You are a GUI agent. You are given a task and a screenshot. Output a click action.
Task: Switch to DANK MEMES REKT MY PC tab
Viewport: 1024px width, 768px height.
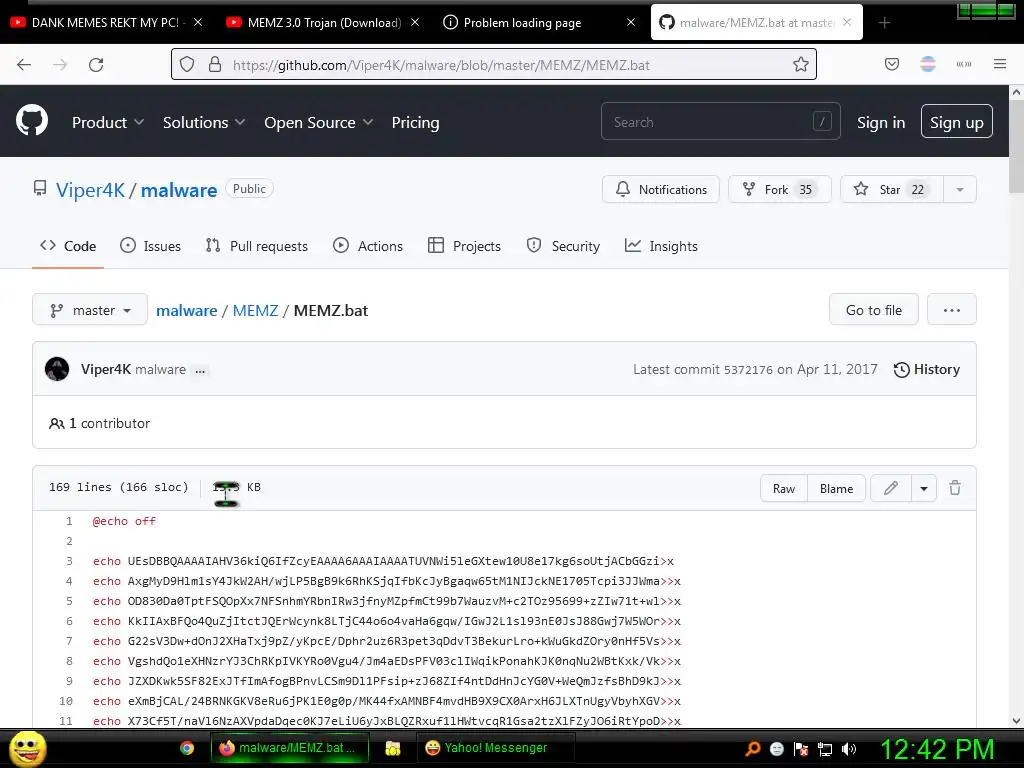pyautogui.click(x=104, y=23)
